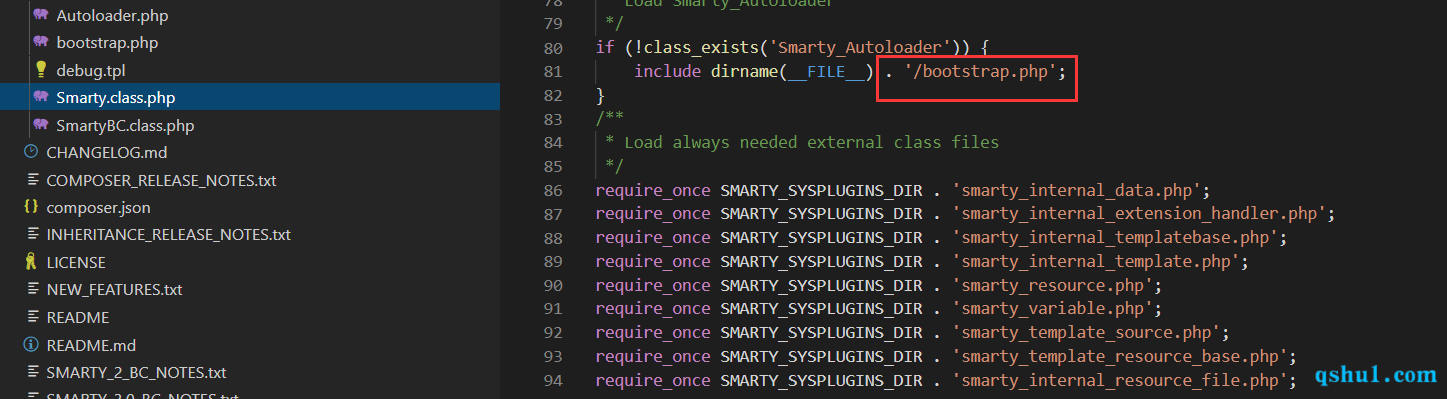Click the PHP icon next to bootstrap.php
The width and height of the screenshot is (1447, 399).
coord(40,43)
